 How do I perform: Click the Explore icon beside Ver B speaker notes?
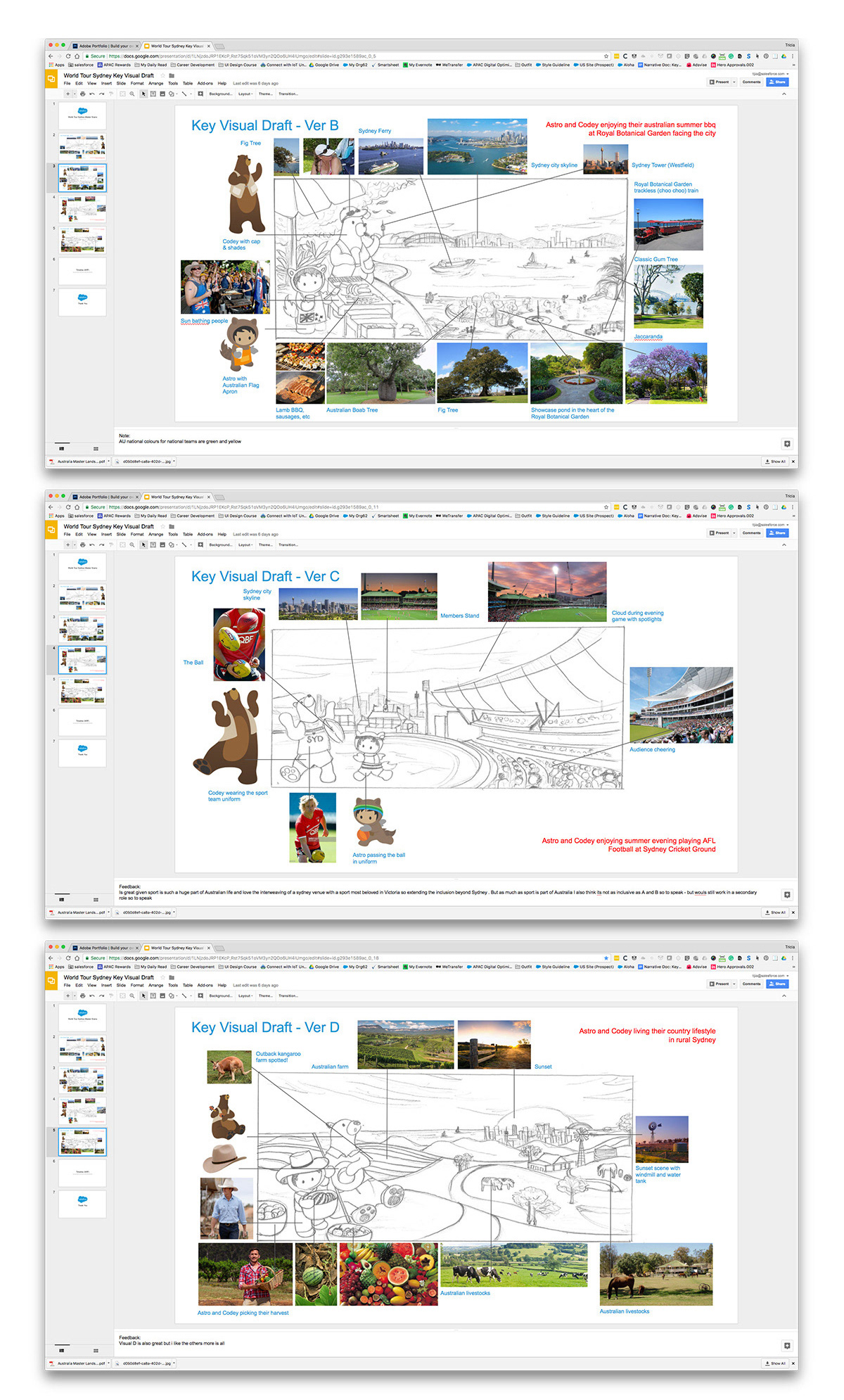click(787, 443)
